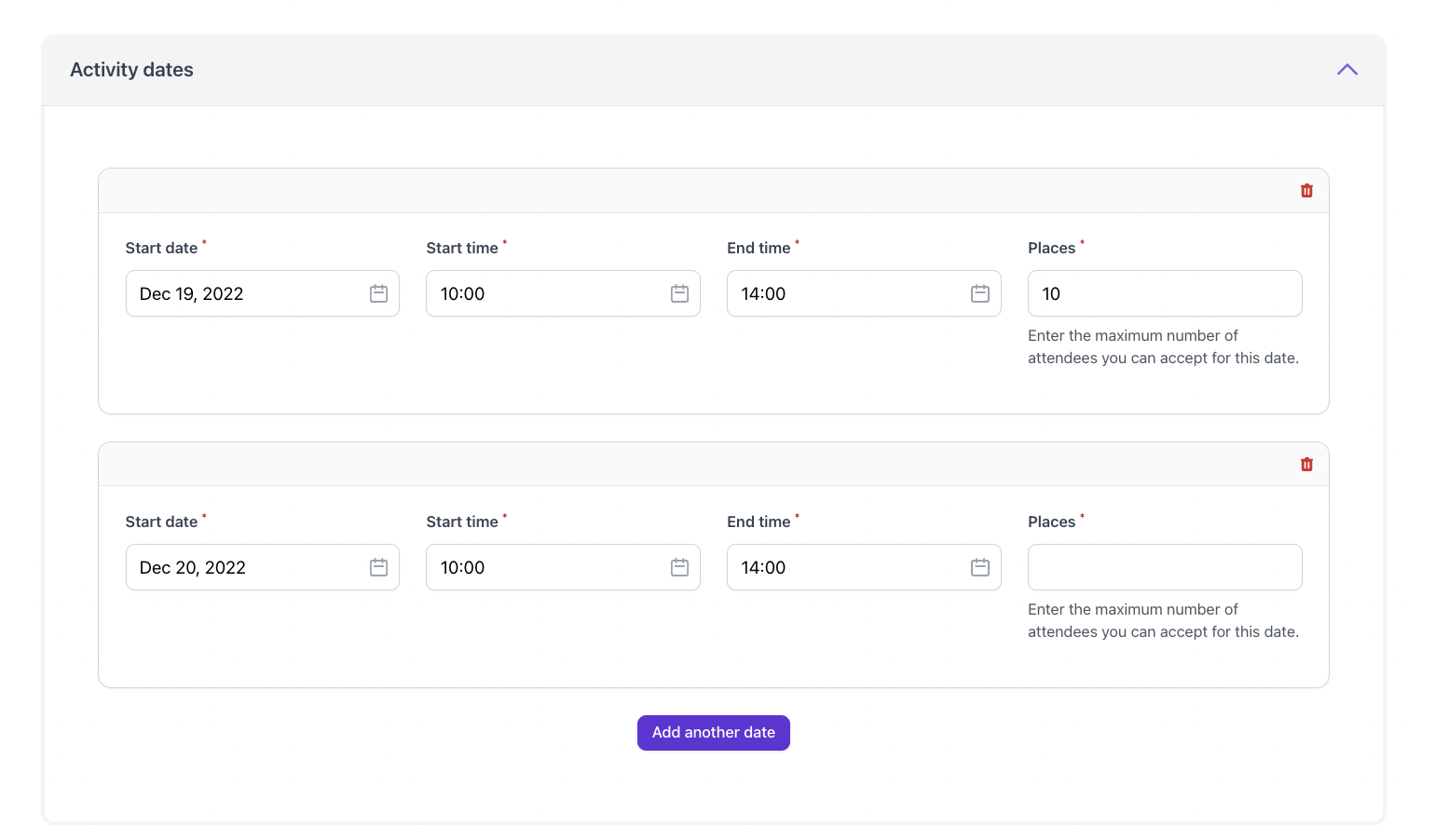Open calendar icon in Dec 20, 2022 field

coord(378,567)
